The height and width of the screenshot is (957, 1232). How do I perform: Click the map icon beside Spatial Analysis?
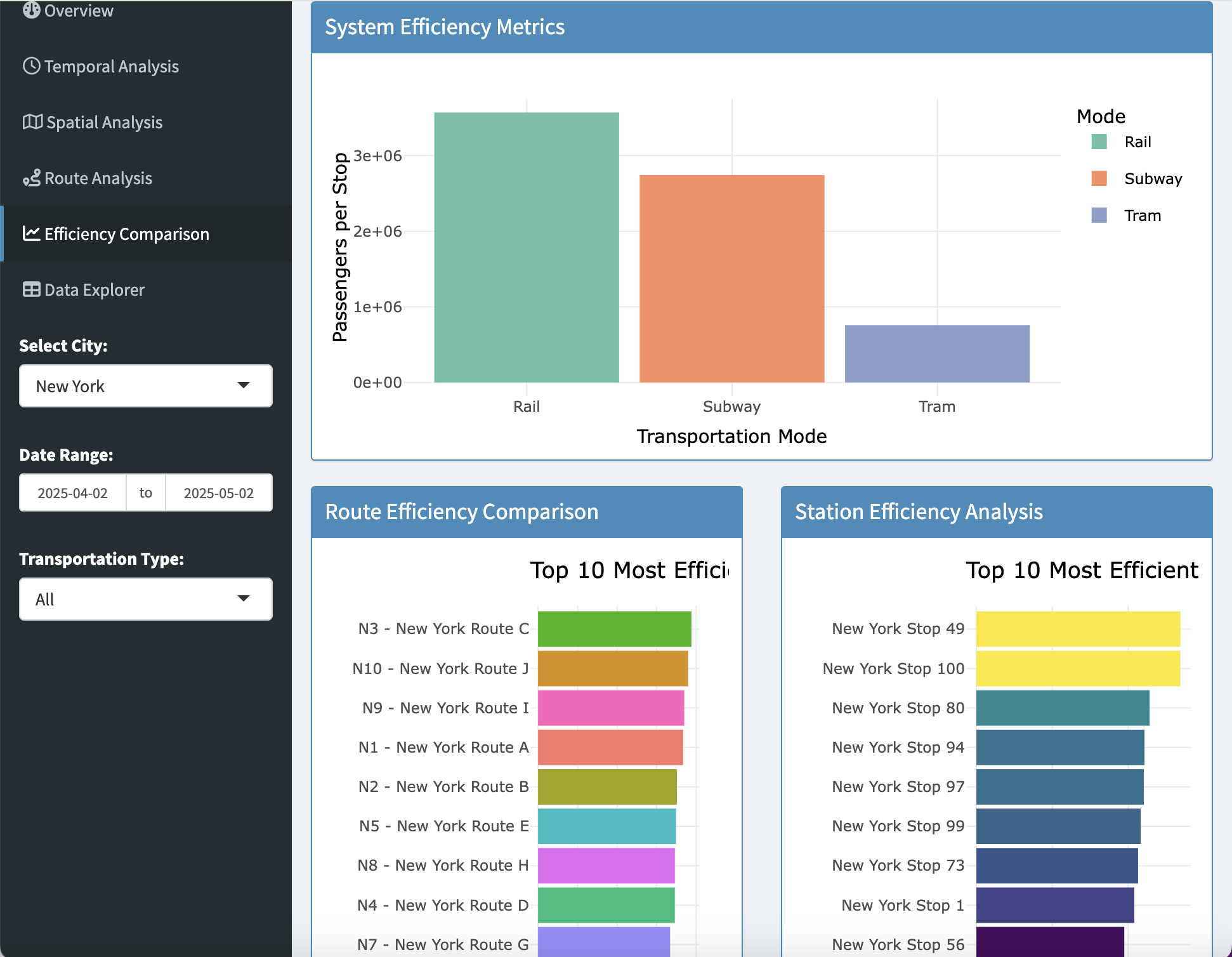coord(32,122)
